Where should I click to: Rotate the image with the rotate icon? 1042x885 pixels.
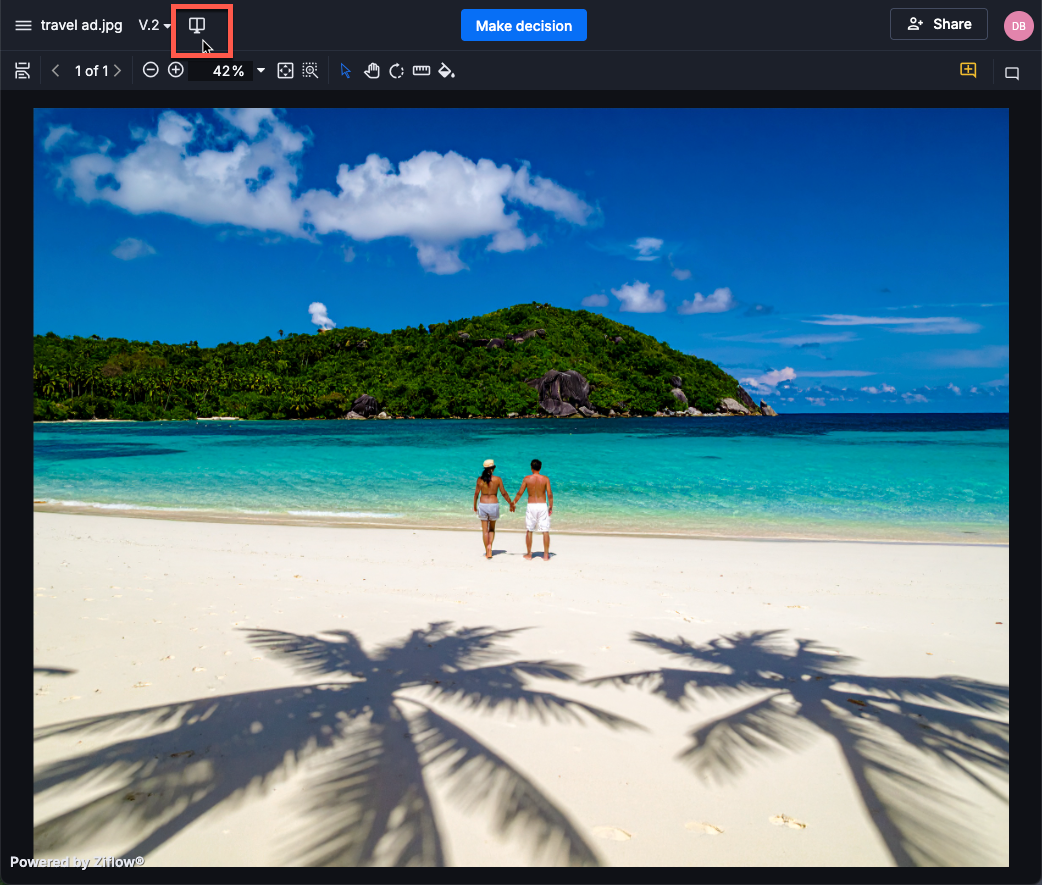(x=396, y=70)
